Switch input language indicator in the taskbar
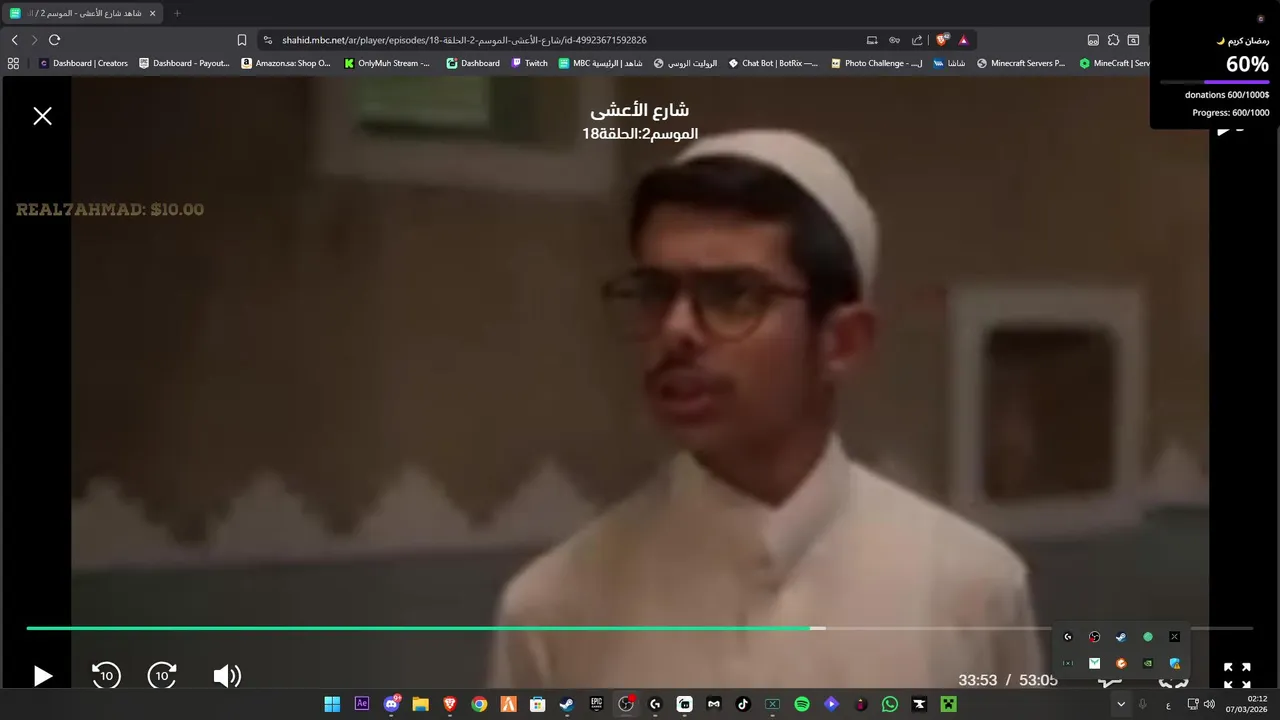The height and width of the screenshot is (720, 1280). [1168, 705]
